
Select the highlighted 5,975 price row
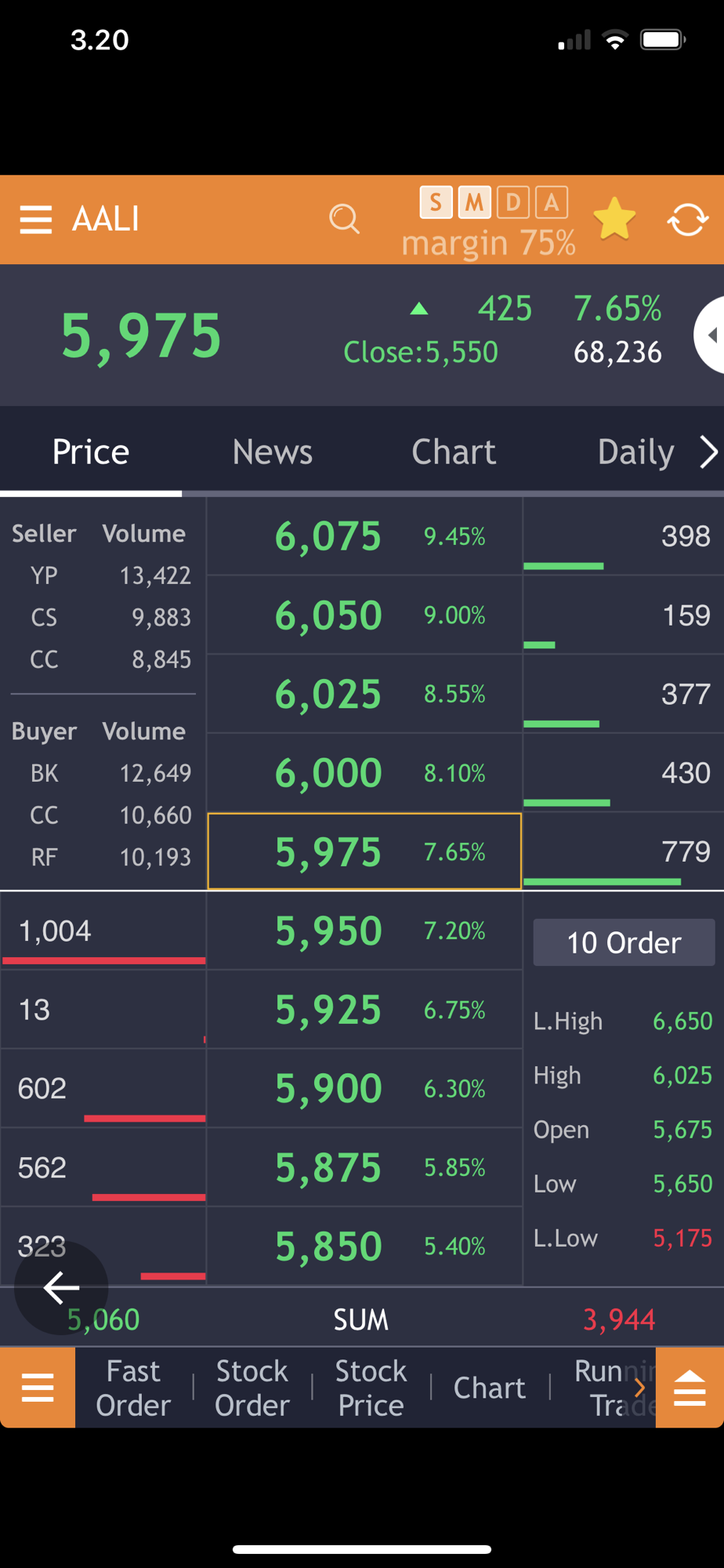click(x=364, y=851)
